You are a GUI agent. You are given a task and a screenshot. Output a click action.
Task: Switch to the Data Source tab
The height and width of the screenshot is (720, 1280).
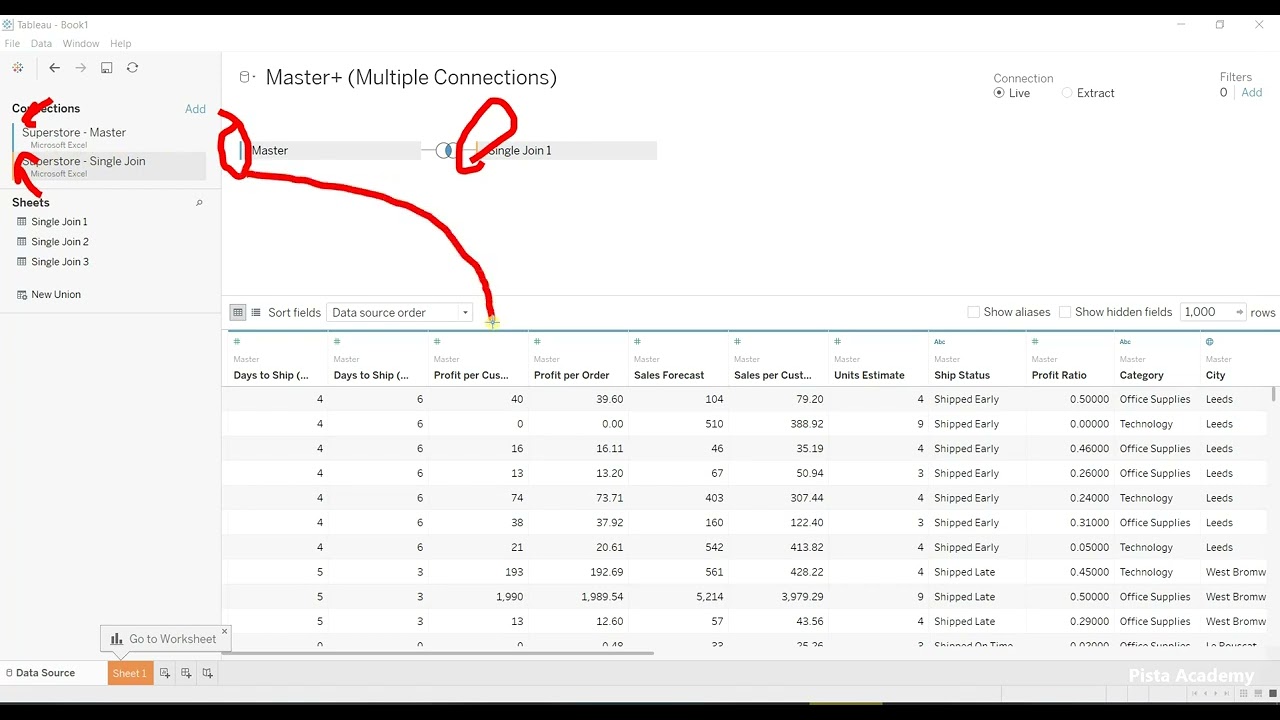click(x=41, y=673)
